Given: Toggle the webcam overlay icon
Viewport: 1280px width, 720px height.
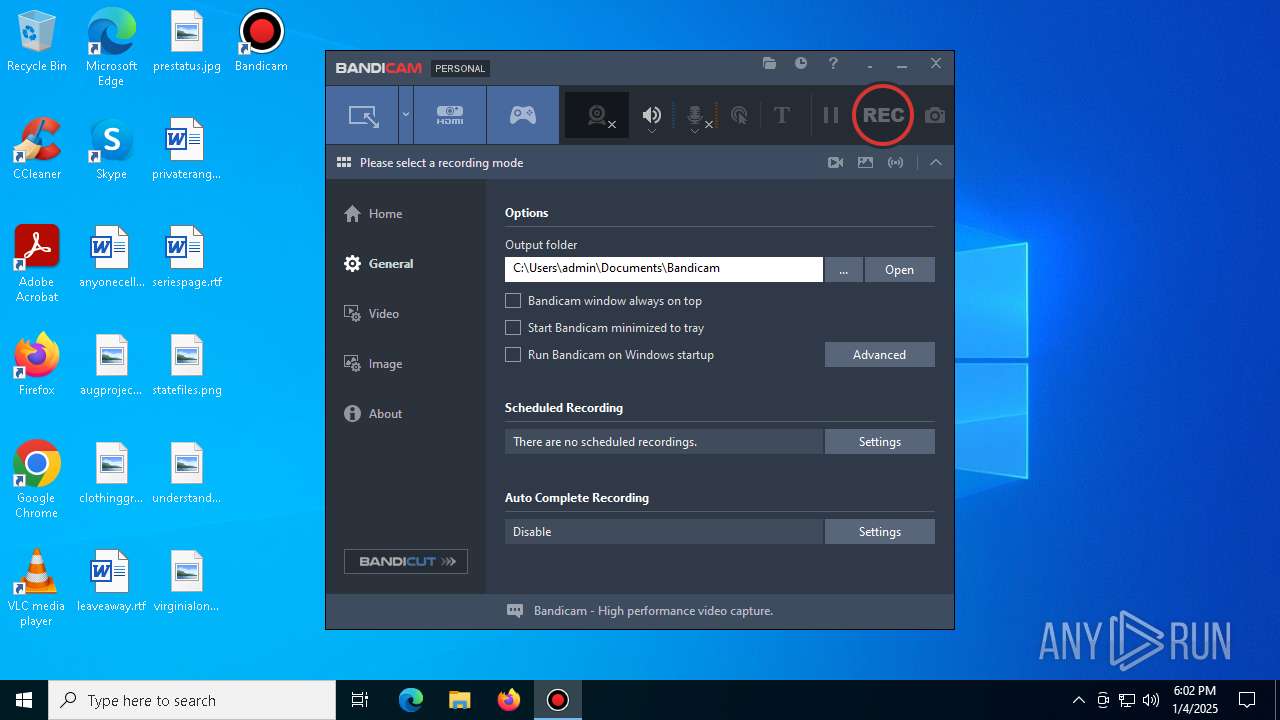Looking at the screenshot, I should (598, 116).
